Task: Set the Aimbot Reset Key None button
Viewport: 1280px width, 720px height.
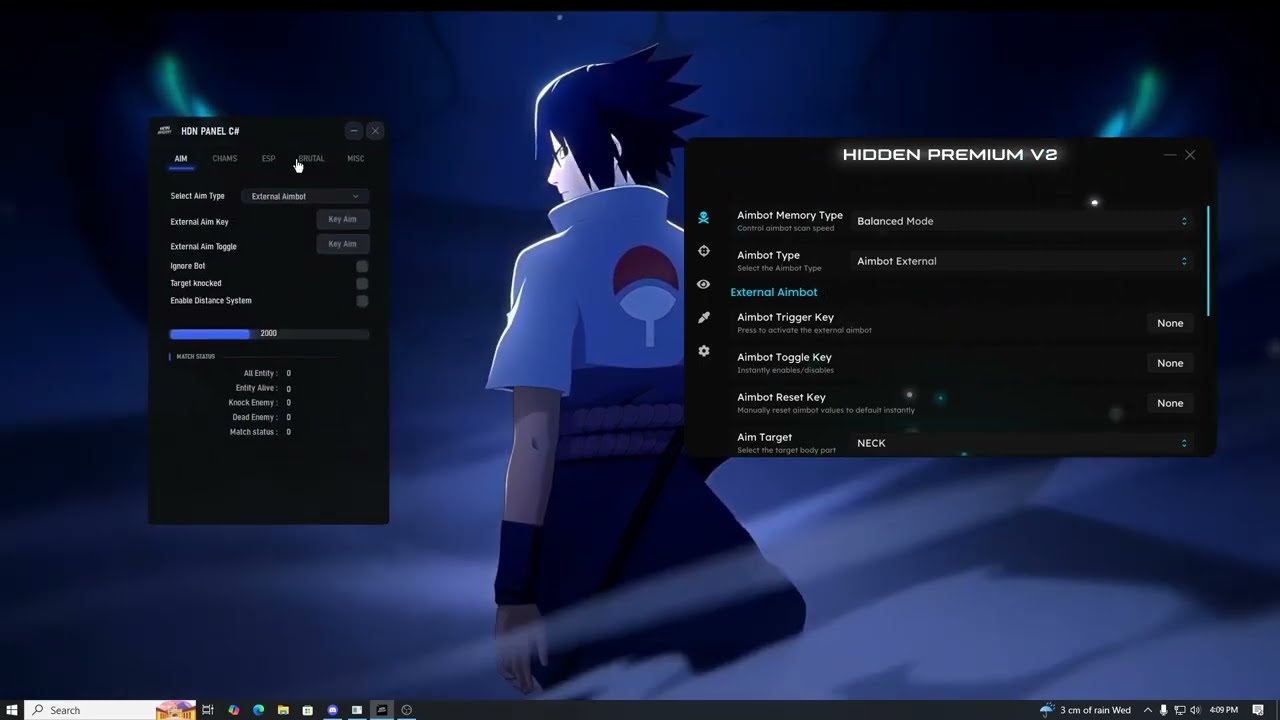Action: tap(1170, 403)
